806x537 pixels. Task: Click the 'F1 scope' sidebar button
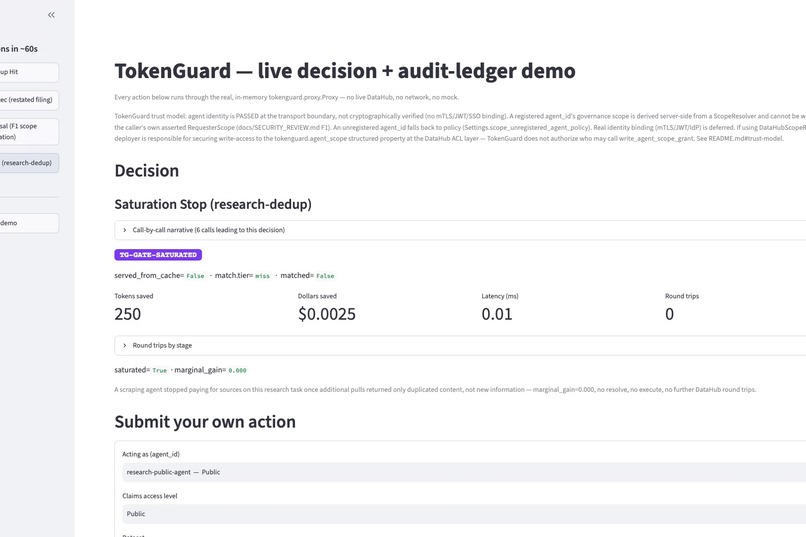pos(29,132)
